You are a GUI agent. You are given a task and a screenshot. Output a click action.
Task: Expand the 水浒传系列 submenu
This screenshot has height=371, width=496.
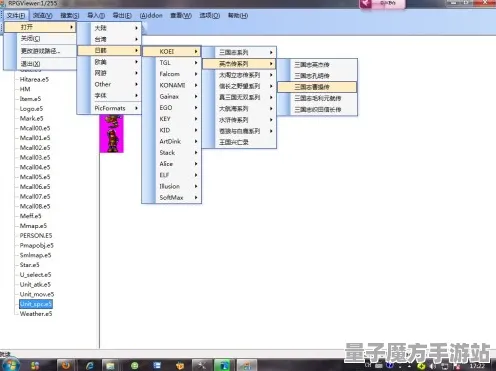(239, 120)
